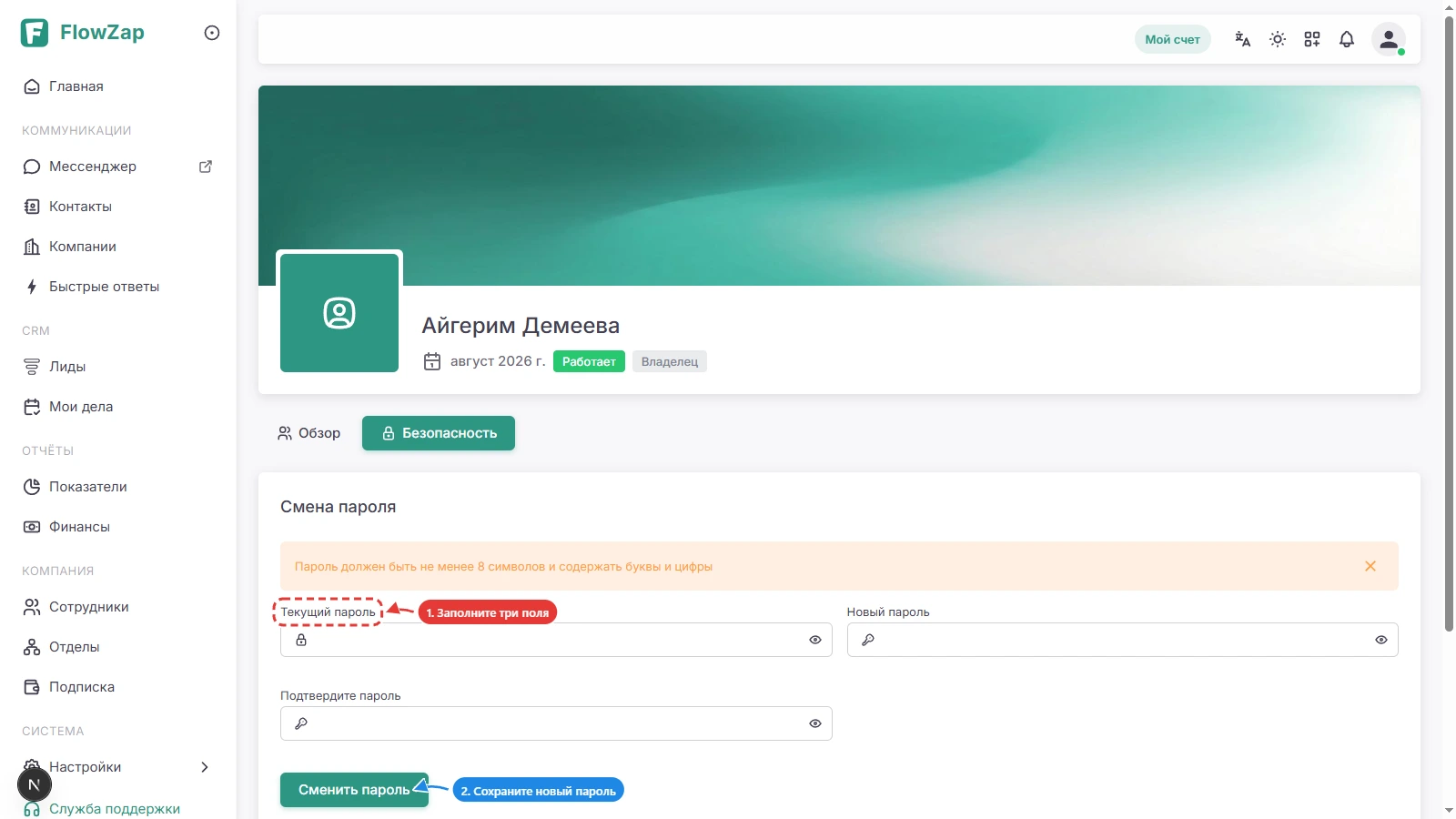Open the apps grid icon
Viewport: 1456px width, 819px height.
(1312, 39)
